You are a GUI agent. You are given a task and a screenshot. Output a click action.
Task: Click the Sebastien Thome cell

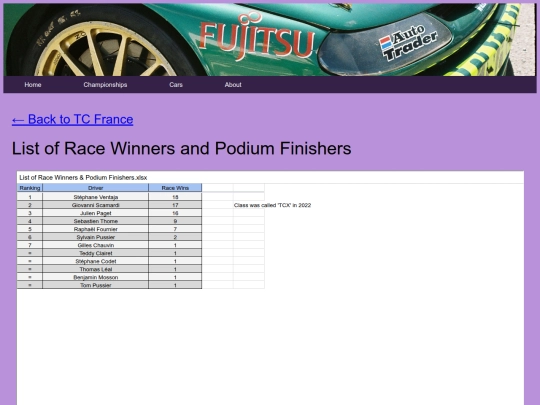(96, 221)
